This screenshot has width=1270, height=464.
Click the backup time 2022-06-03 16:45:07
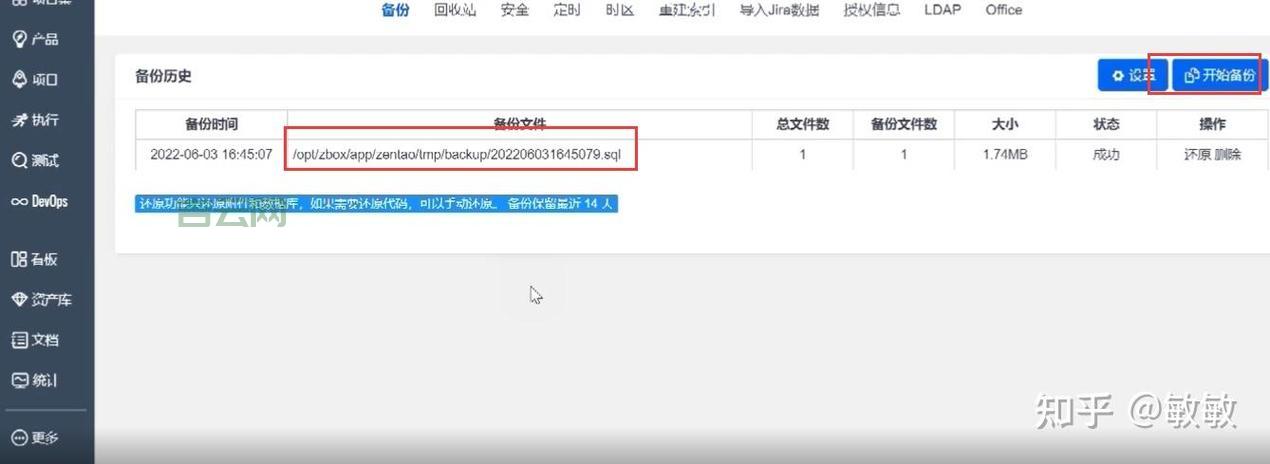[x=211, y=155]
